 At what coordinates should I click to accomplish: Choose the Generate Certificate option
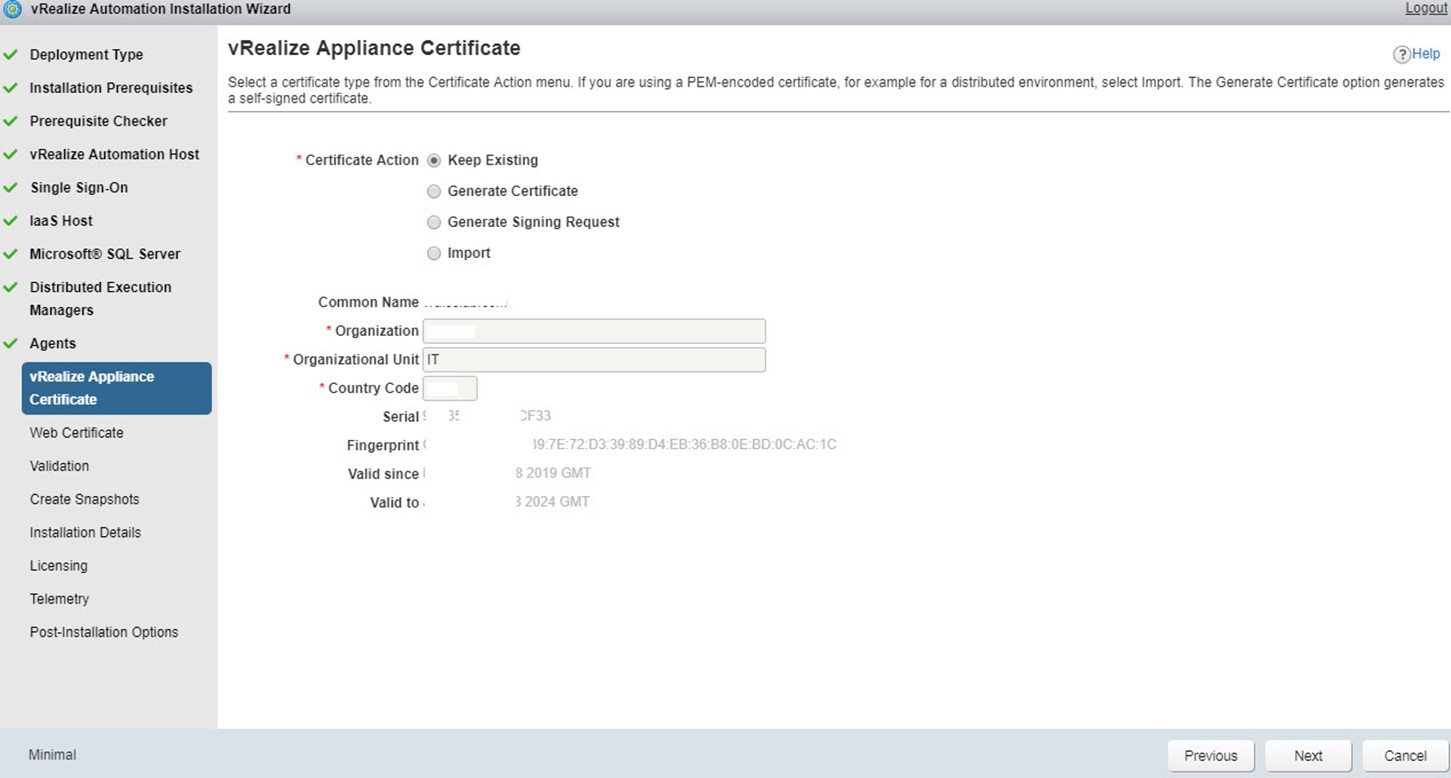coord(434,191)
